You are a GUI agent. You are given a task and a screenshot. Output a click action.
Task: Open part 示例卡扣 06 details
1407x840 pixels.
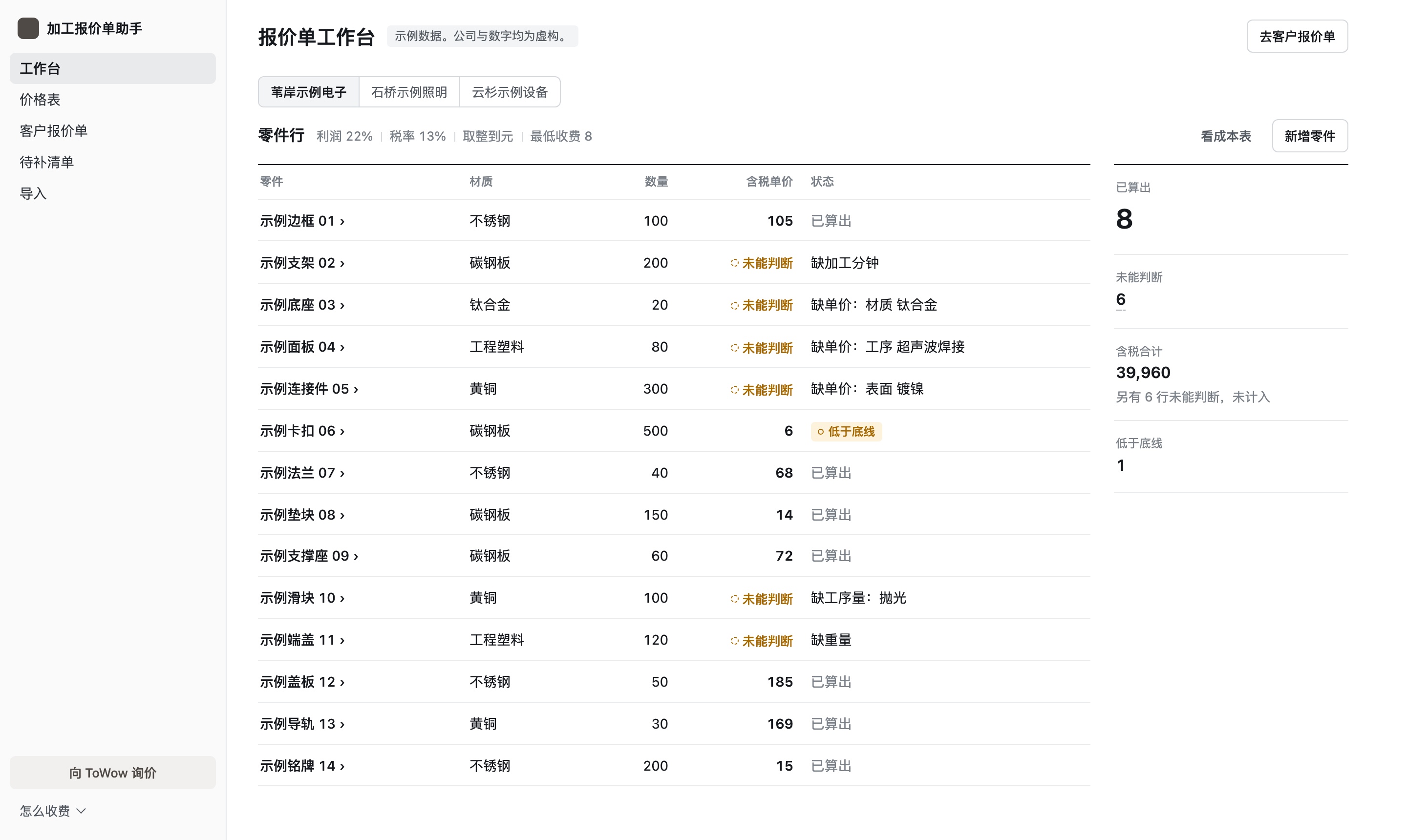coord(302,431)
